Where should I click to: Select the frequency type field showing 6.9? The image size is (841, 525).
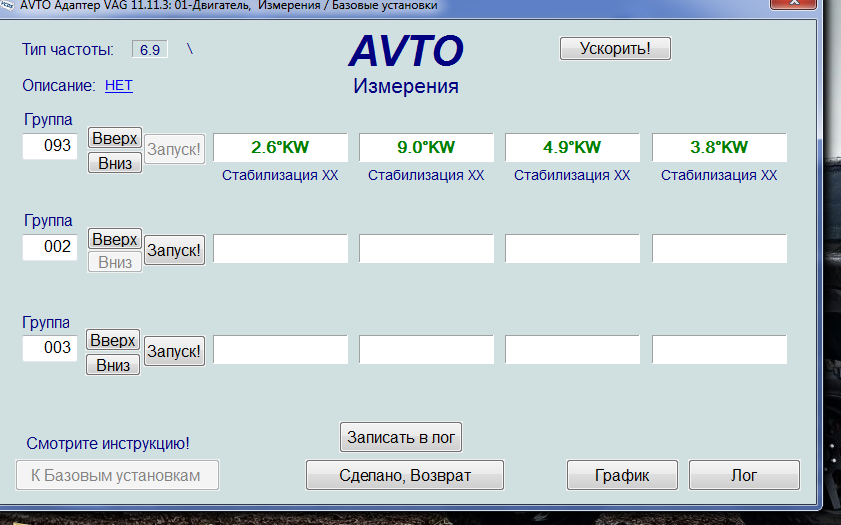[150, 49]
